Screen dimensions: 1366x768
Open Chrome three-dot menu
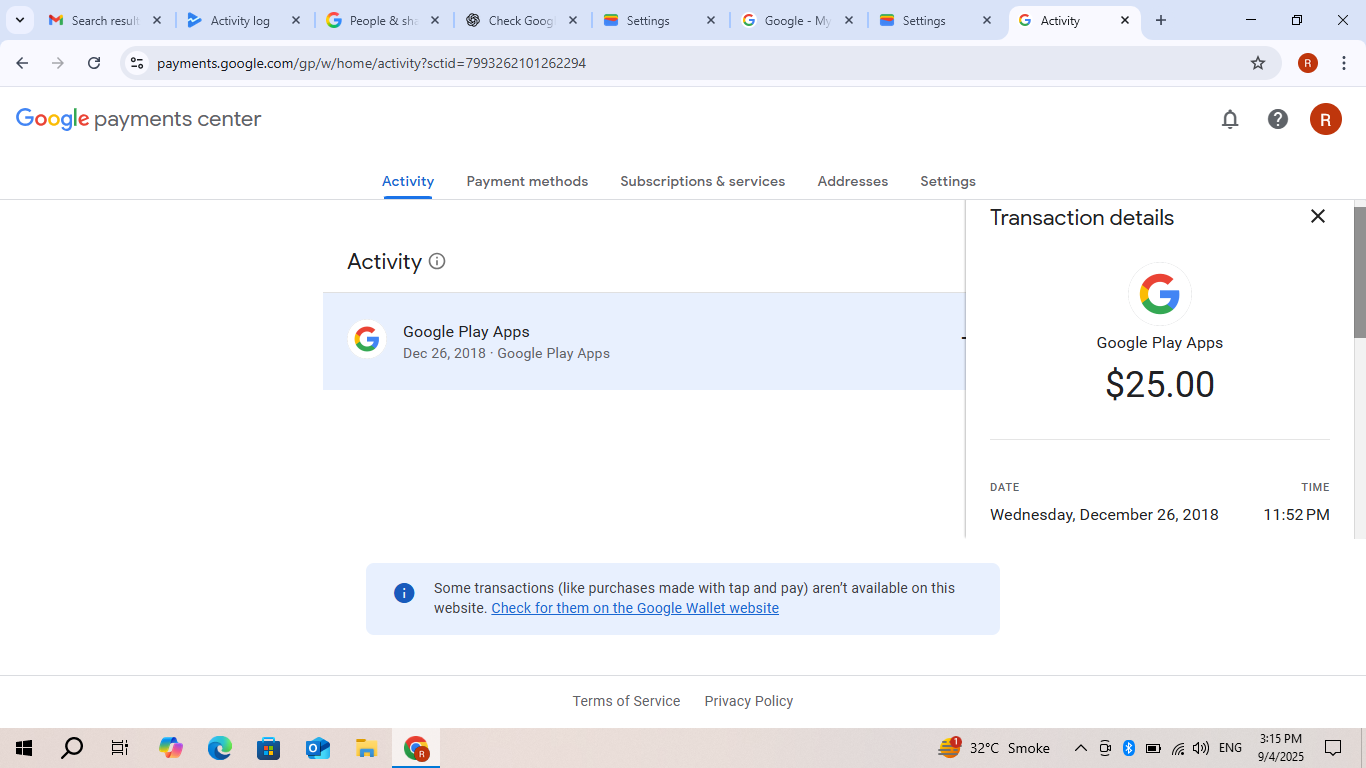click(x=1344, y=63)
